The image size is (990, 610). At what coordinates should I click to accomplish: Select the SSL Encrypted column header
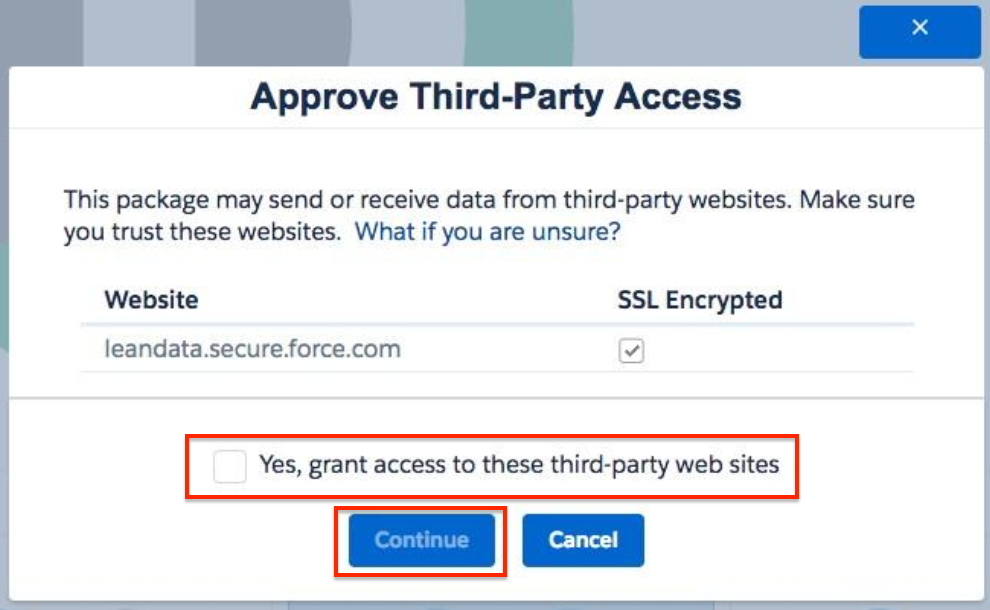699,299
